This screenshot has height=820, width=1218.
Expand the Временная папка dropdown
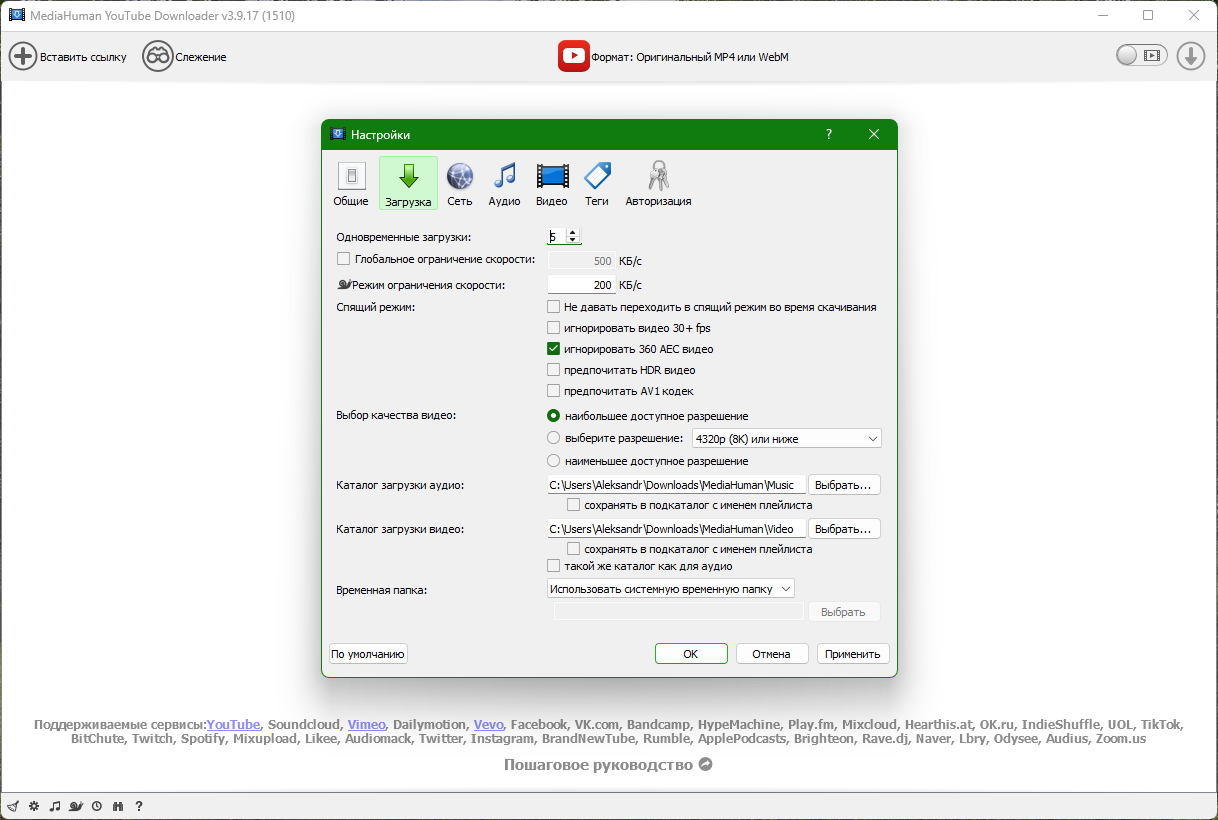click(670, 589)
